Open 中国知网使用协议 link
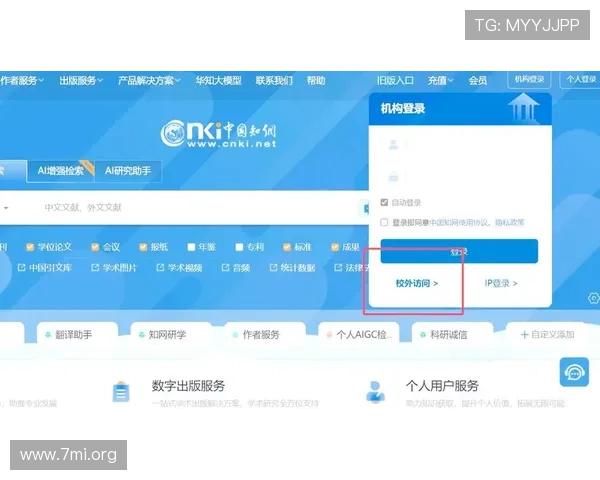Image resolution: width=600 pixels, height=480 pixels. [x=458, y=222]
